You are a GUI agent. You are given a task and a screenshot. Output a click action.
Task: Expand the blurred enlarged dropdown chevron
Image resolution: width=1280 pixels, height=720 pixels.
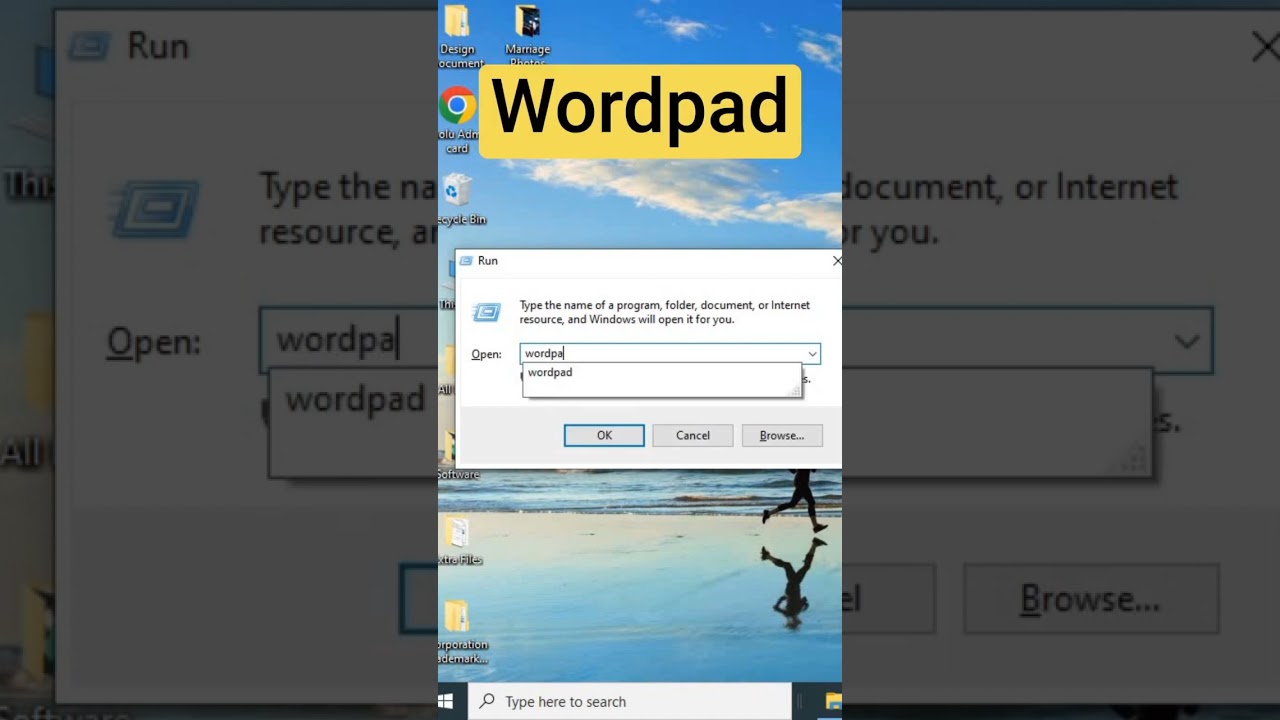[1186, 342]
